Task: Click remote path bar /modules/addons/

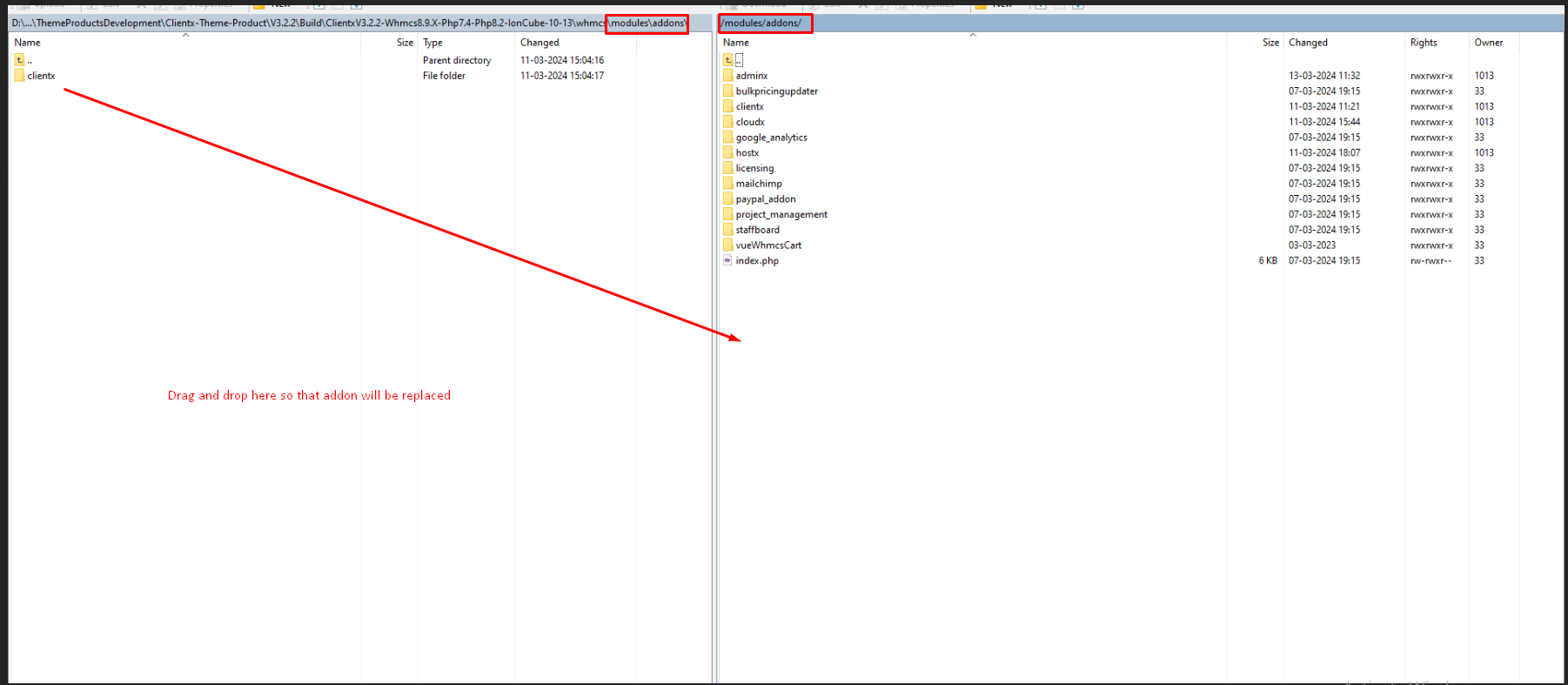Action: pyautogui.click(x=761, y=24)
